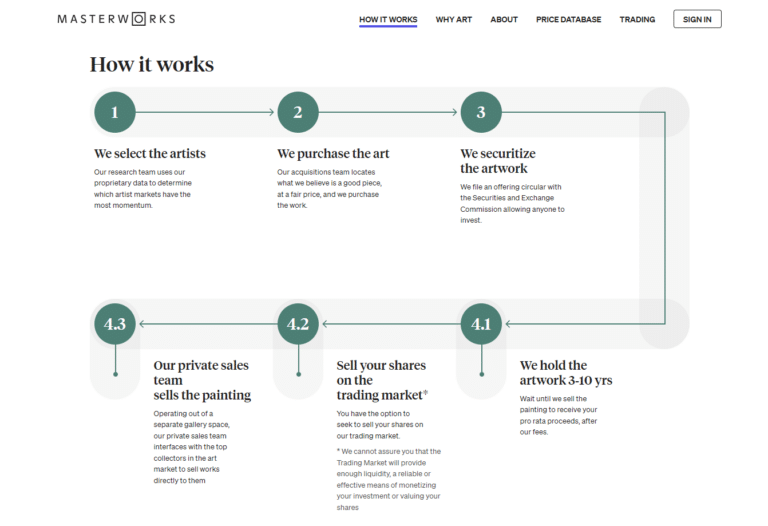Click the 'We purchase the art' heading
The image size is (768, 526).
coord(333,154)
